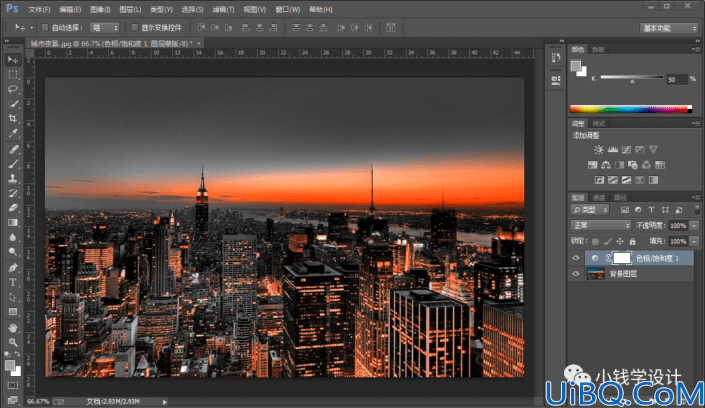The height and width of the screenshot is (408, 705).
Task: Close the 城市夜景.jpg document tab
Action: 198,43
